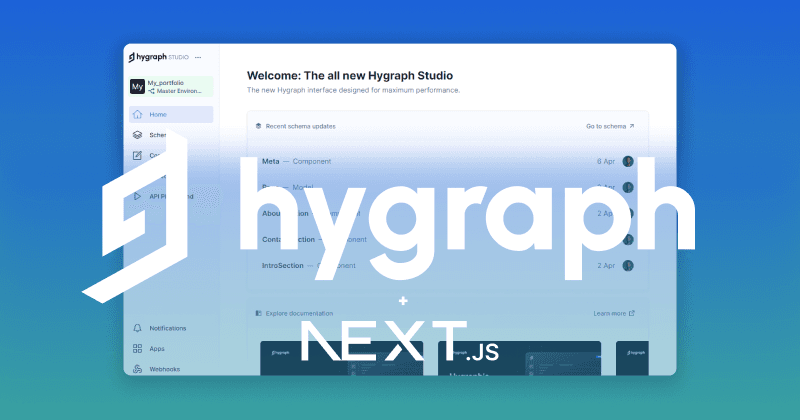Click the Notifications bell icon
Screen dimensions: 800x420
click(137, 328)
